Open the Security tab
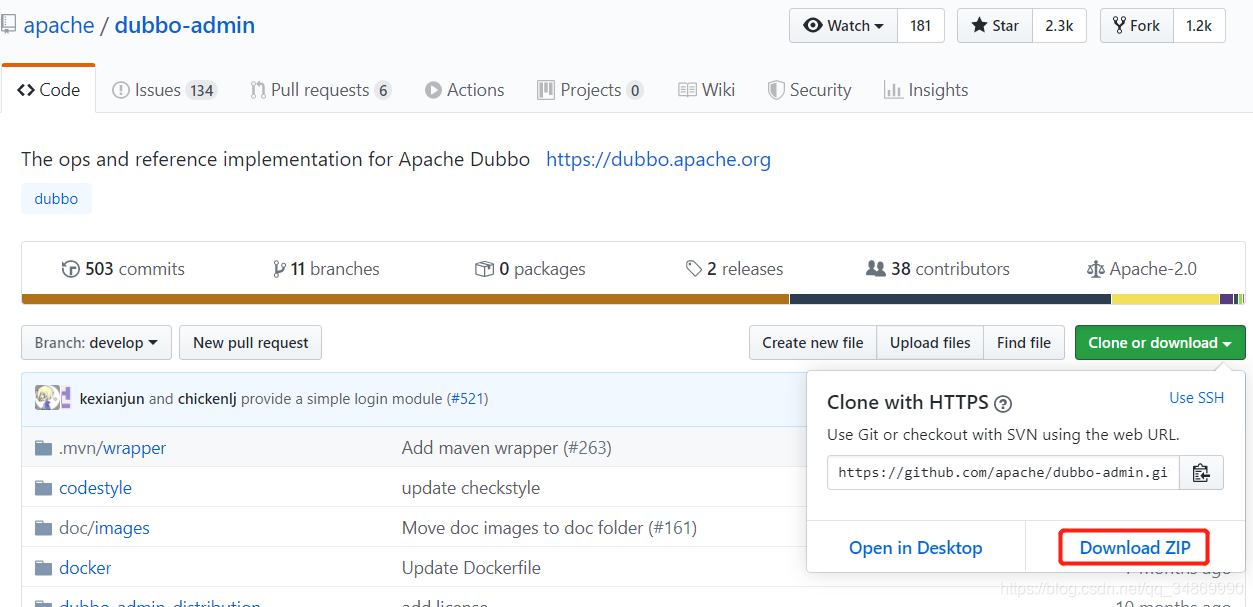1253x607 pixels. pos(809,90)
